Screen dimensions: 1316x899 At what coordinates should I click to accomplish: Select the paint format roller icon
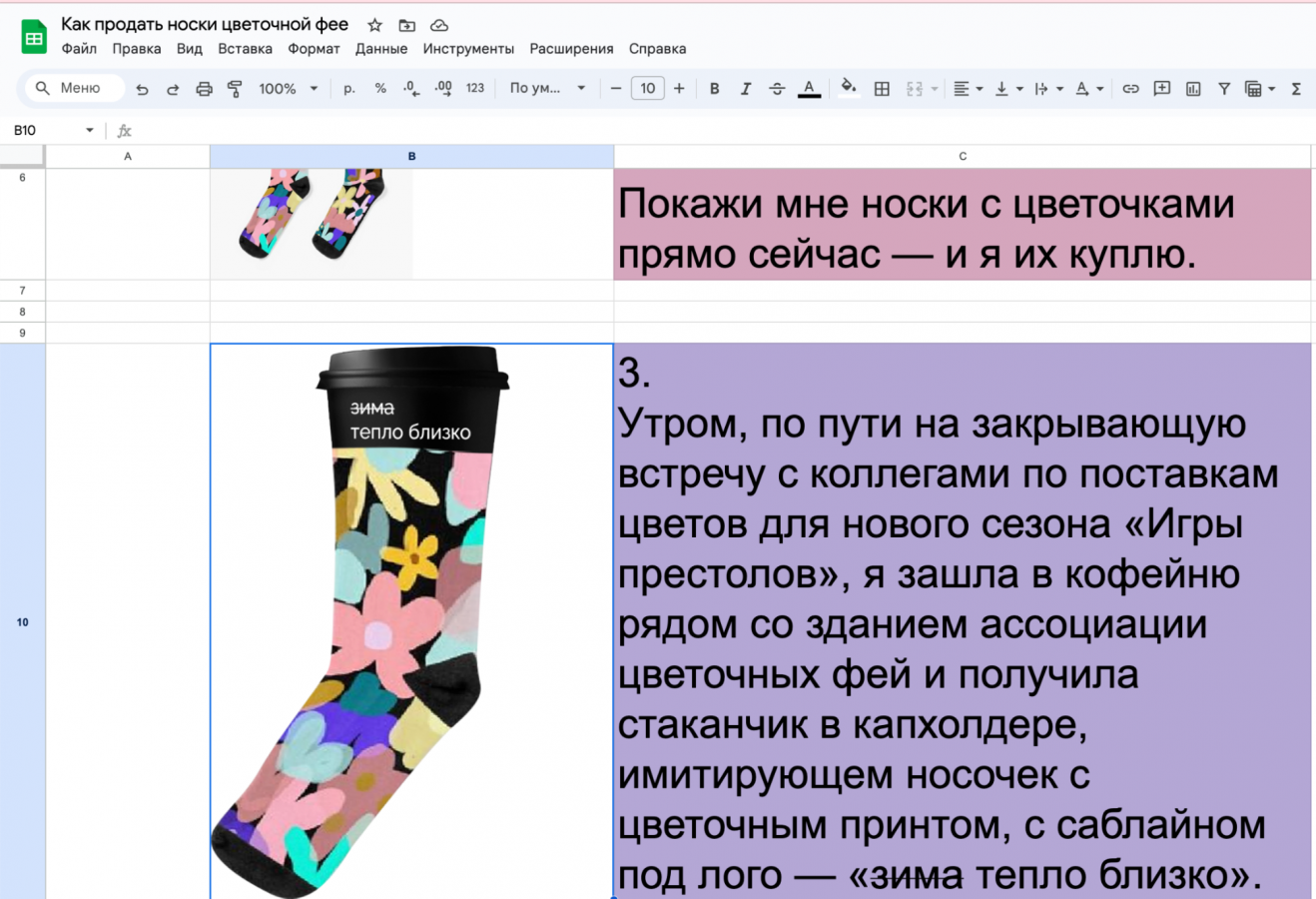(235, 89)
